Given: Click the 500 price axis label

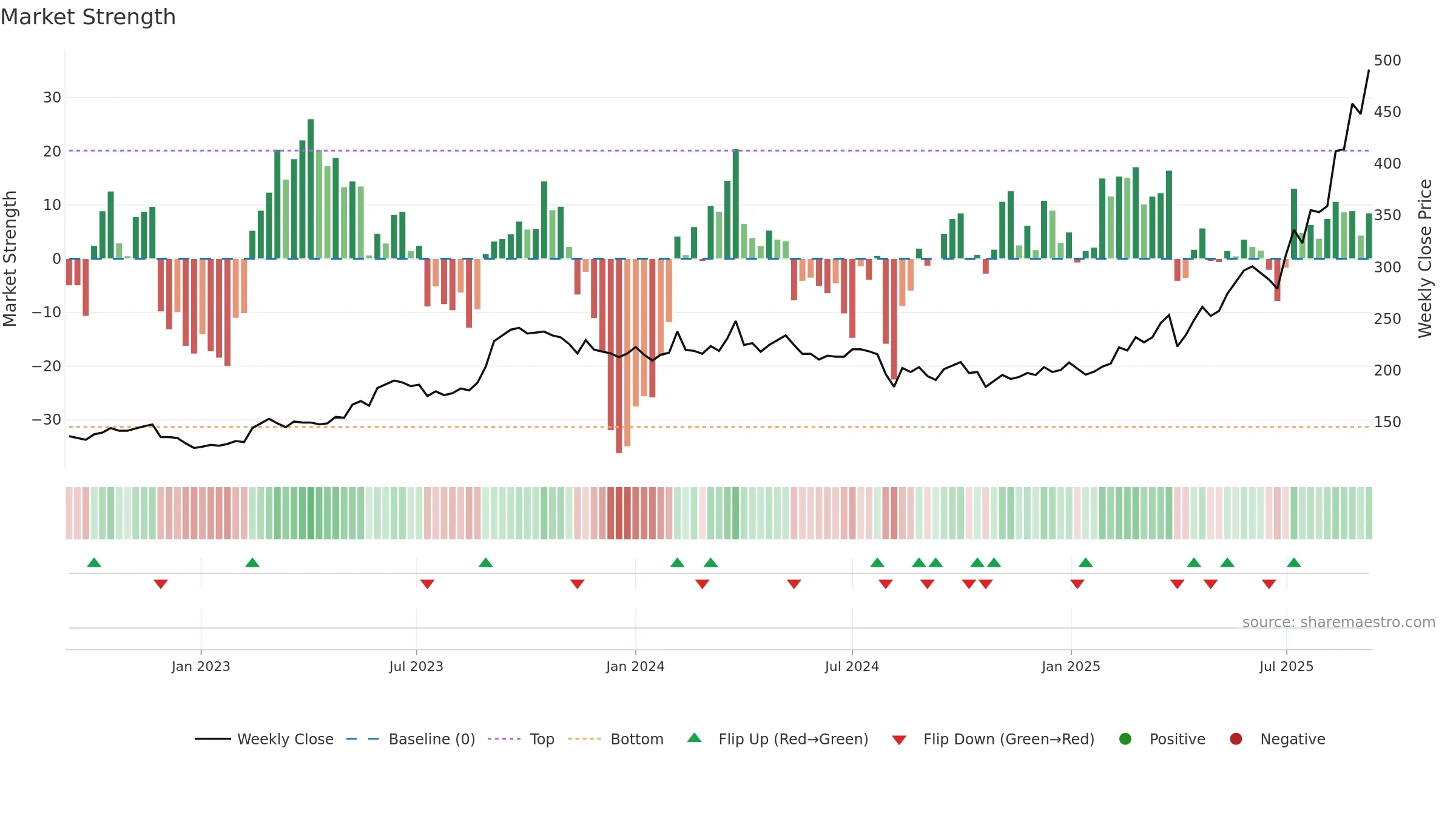Looking at the screenshot, I should [1387, 61].
